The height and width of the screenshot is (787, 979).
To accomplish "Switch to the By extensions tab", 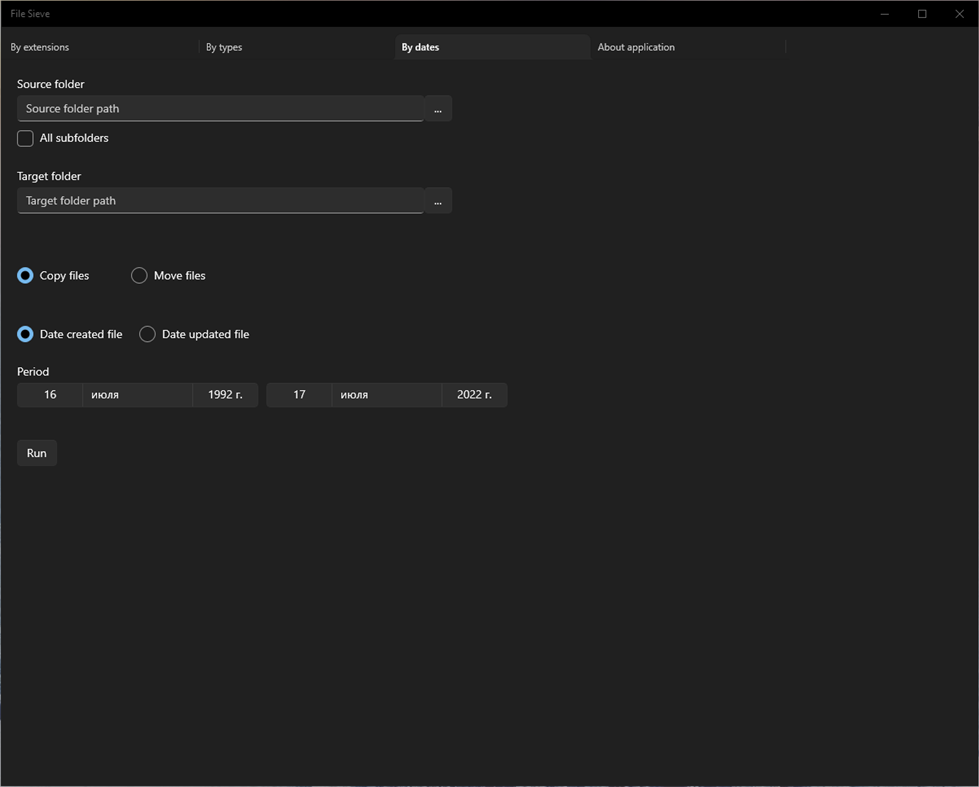I will 40,47.
